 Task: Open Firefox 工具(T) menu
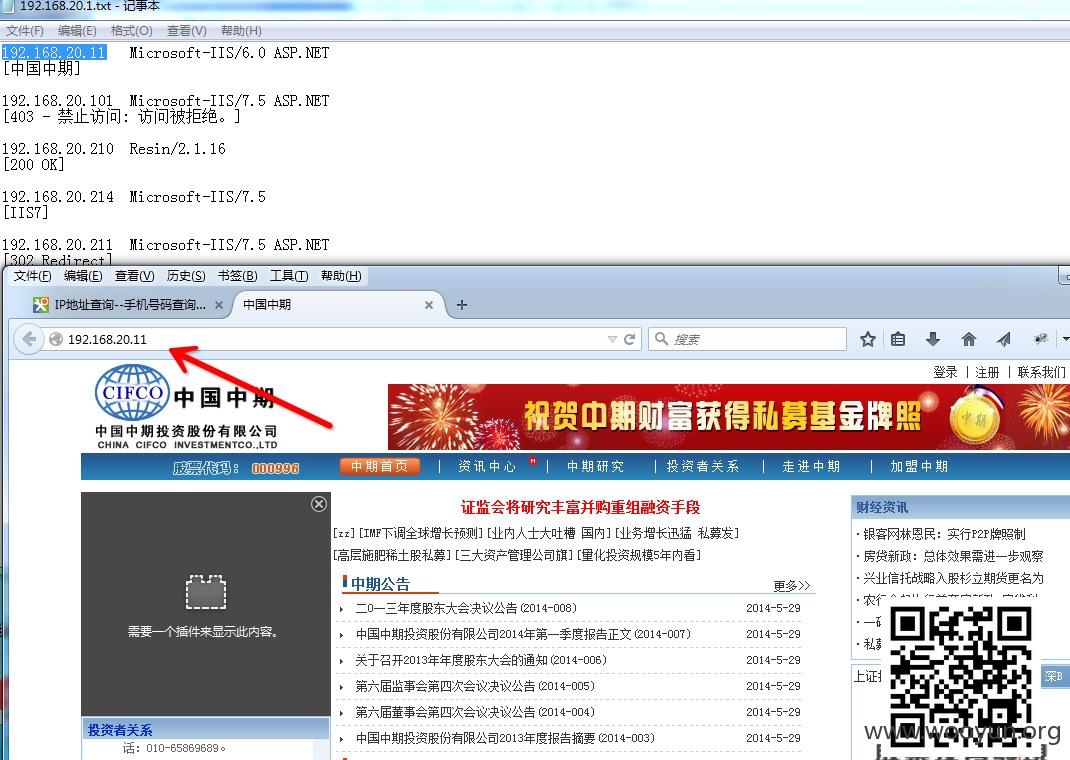(x=289, y=276)
